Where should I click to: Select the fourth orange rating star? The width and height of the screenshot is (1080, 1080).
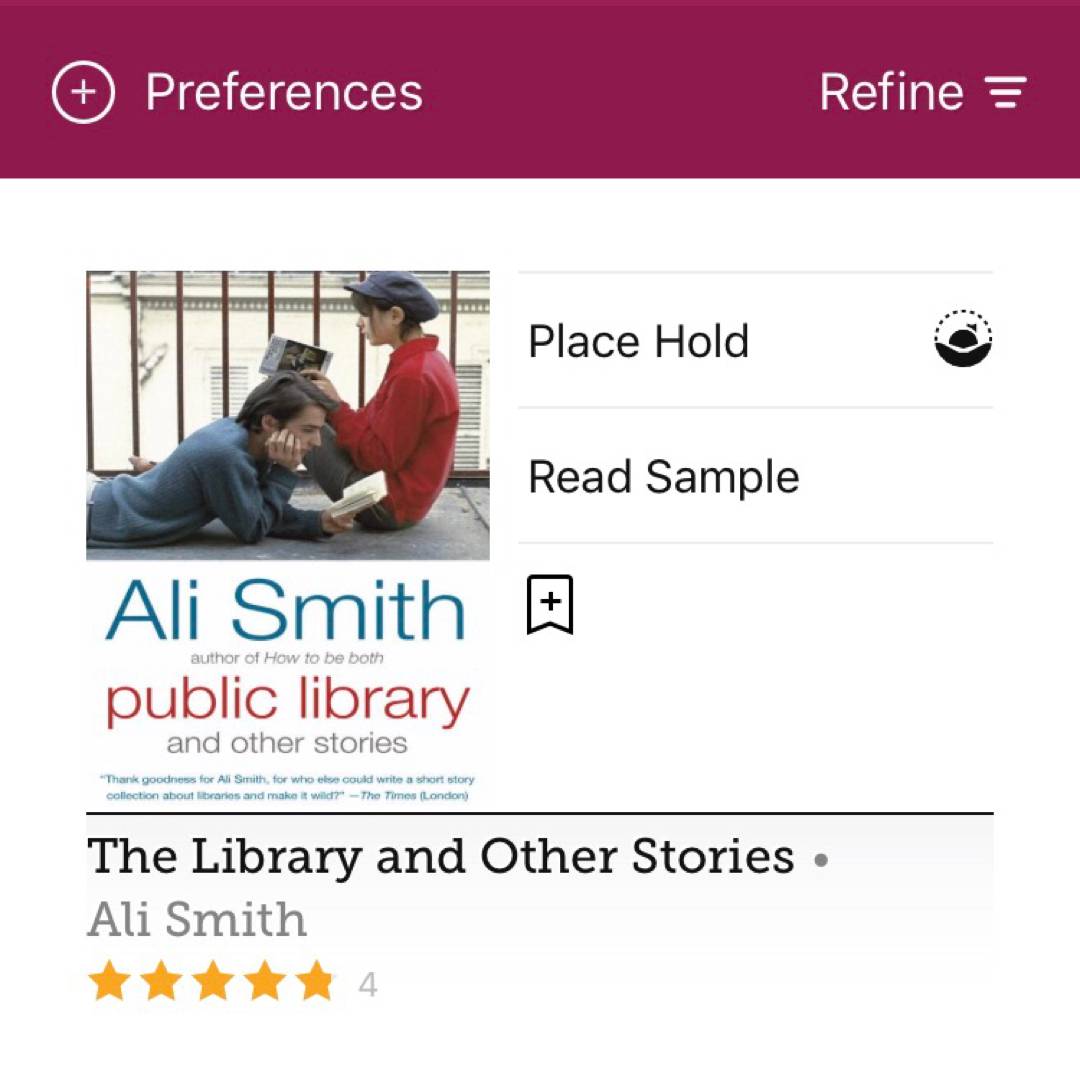(265, 982)
